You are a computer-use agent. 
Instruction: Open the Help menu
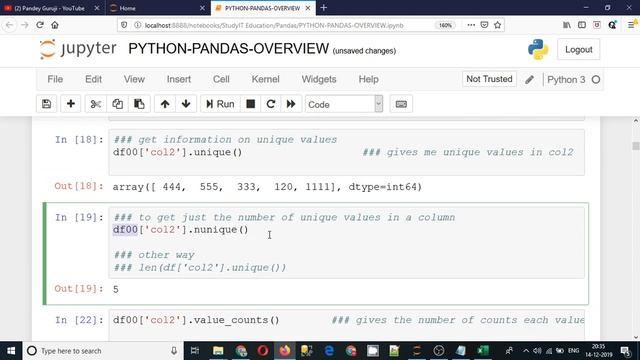(x=369, y=79)
